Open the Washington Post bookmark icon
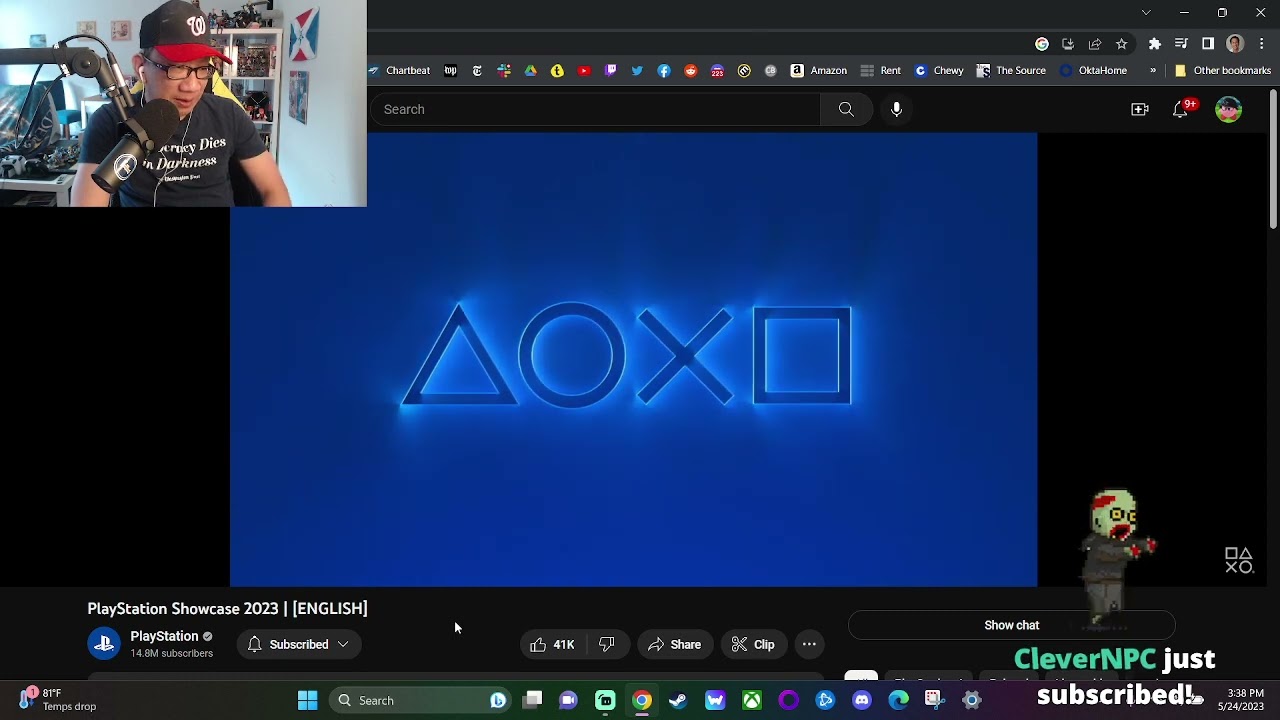The image size is (1280, 720). tap(451, 71)
